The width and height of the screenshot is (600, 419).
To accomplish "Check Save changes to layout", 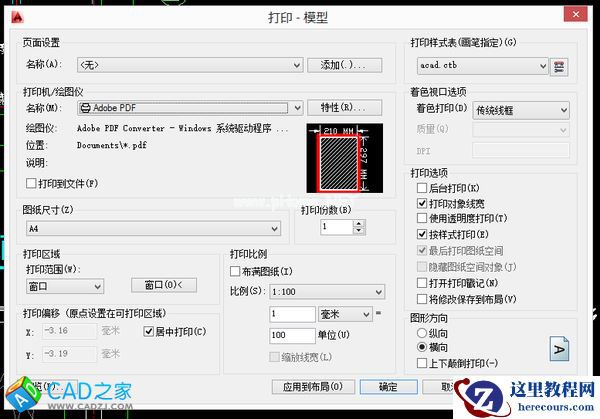I will pos(422,299).
